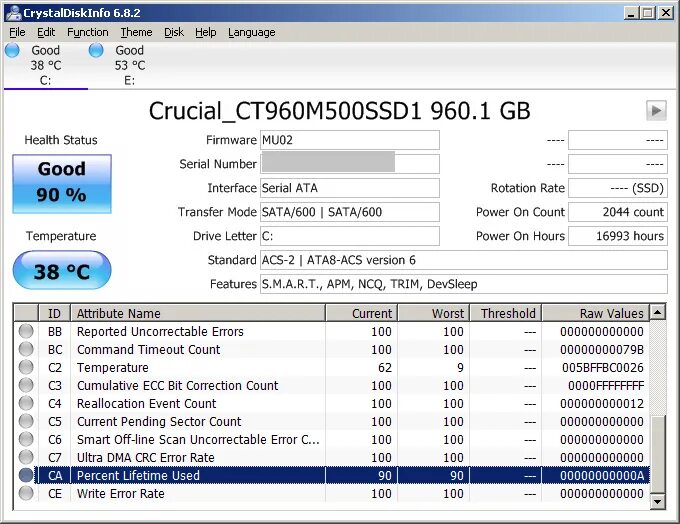The image size is (680, 524).
Task: Switch to the C: disk tab
Action: click(46, 65)
